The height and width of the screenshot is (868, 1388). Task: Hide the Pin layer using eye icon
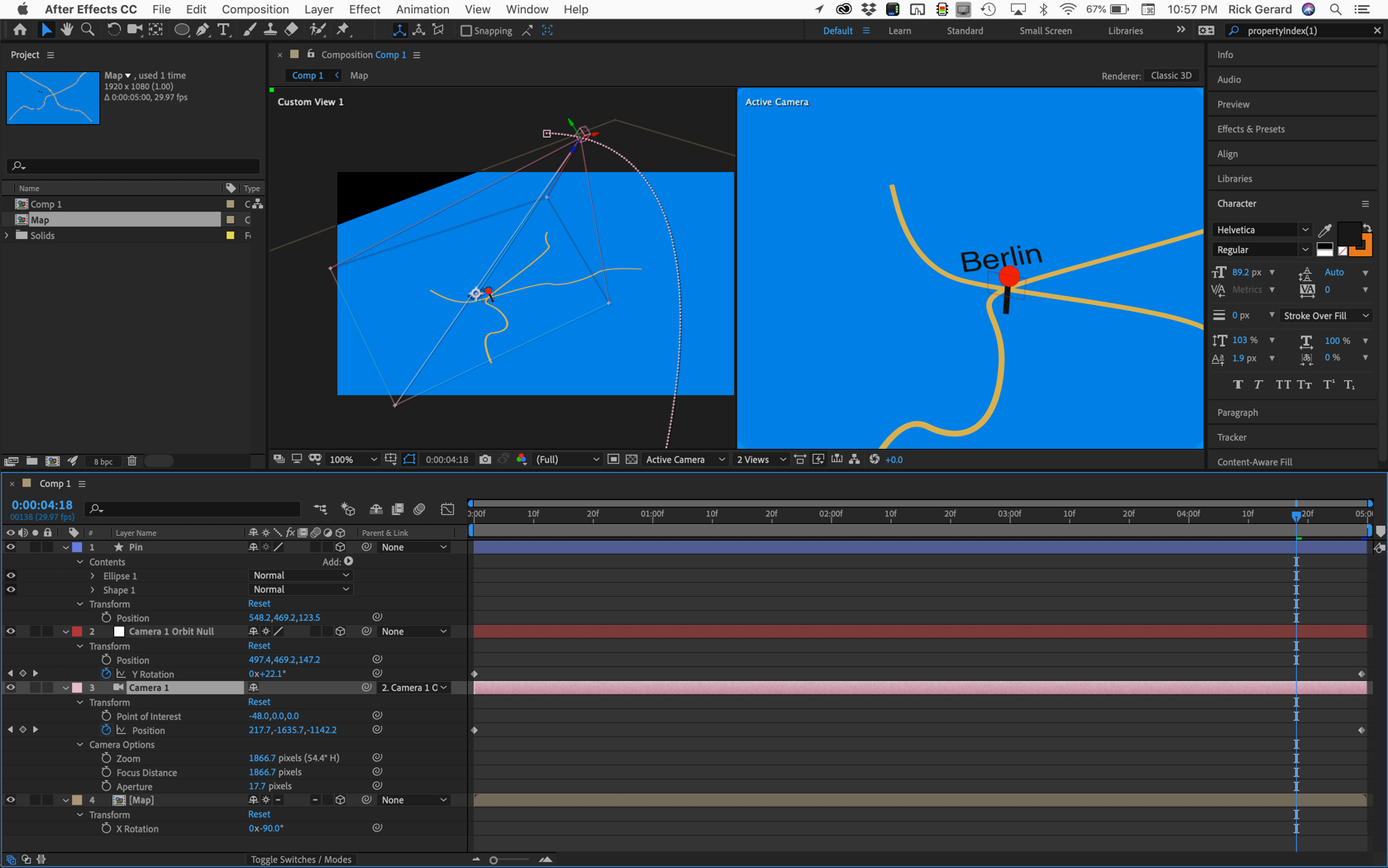tap(11, 547)
